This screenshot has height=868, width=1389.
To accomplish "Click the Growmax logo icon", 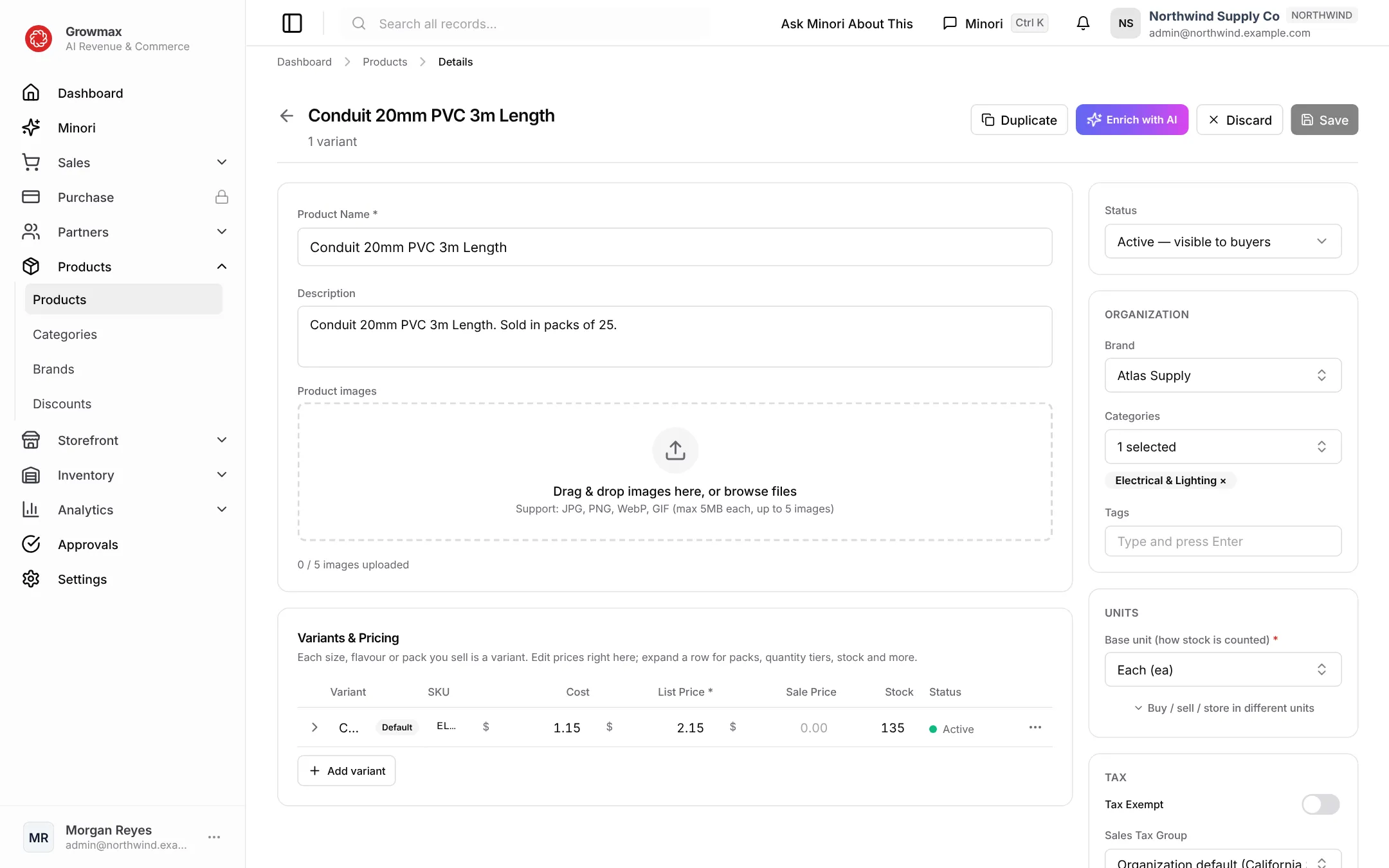I will (x=39, y=39).
